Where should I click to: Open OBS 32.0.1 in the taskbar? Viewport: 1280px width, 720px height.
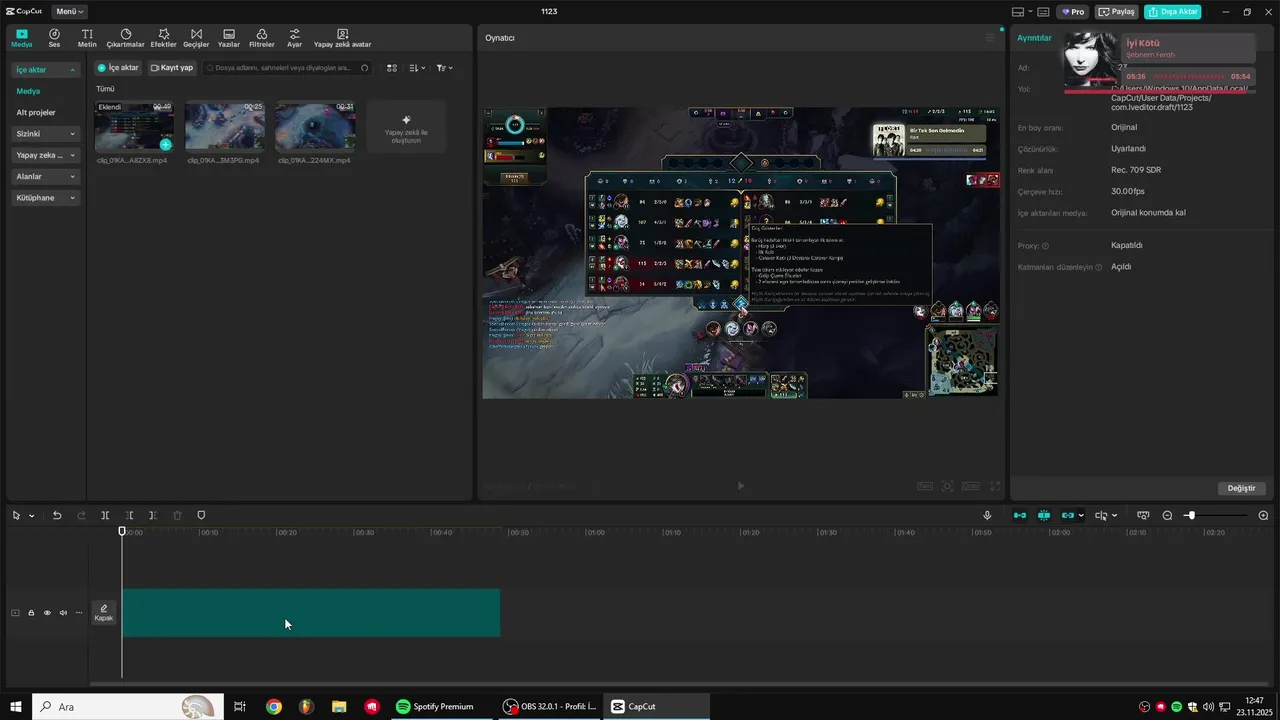point(550,707)
